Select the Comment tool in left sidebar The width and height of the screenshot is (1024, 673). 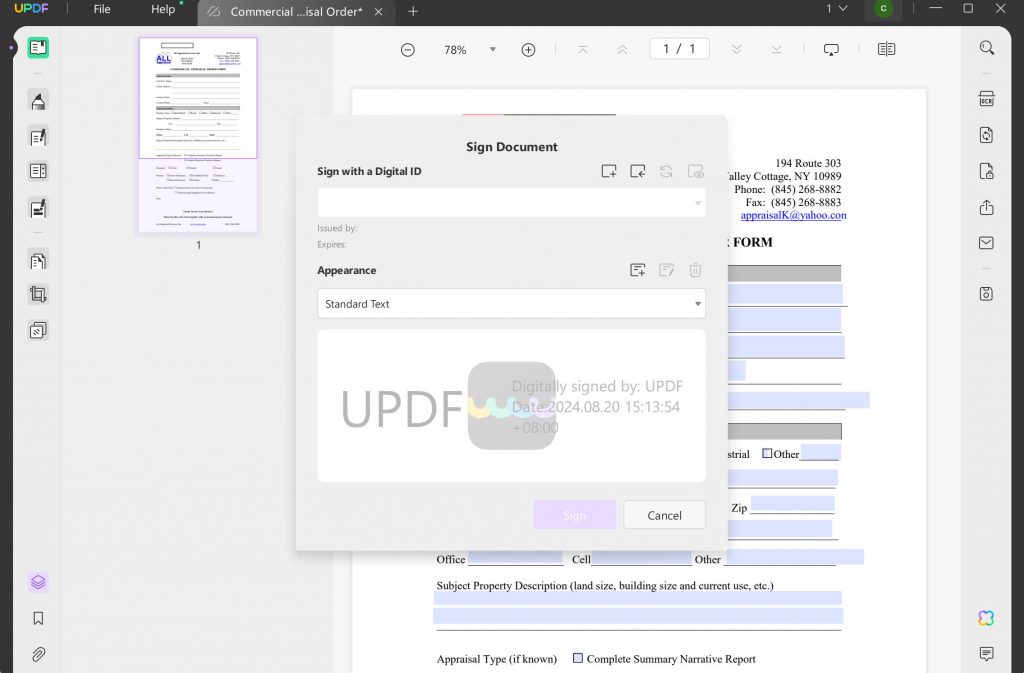click(37, 100)
